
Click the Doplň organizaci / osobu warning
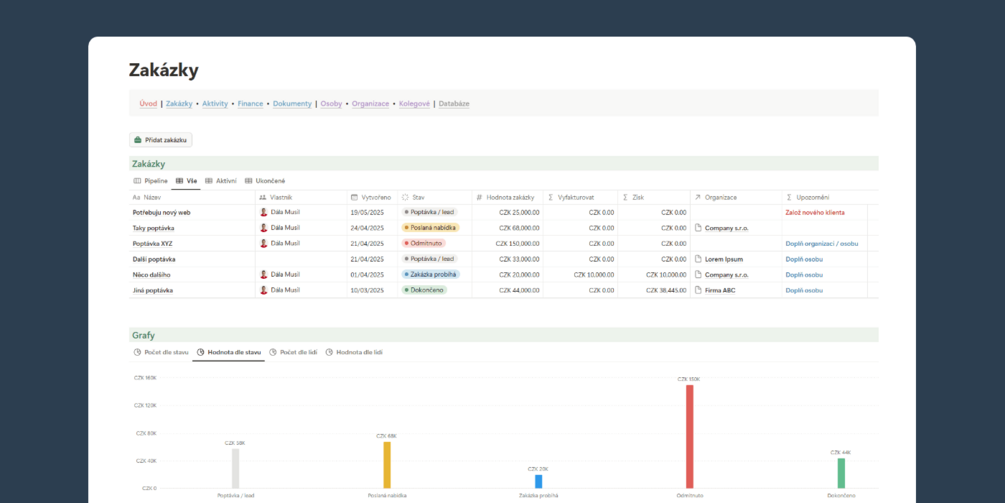(822, 243)
